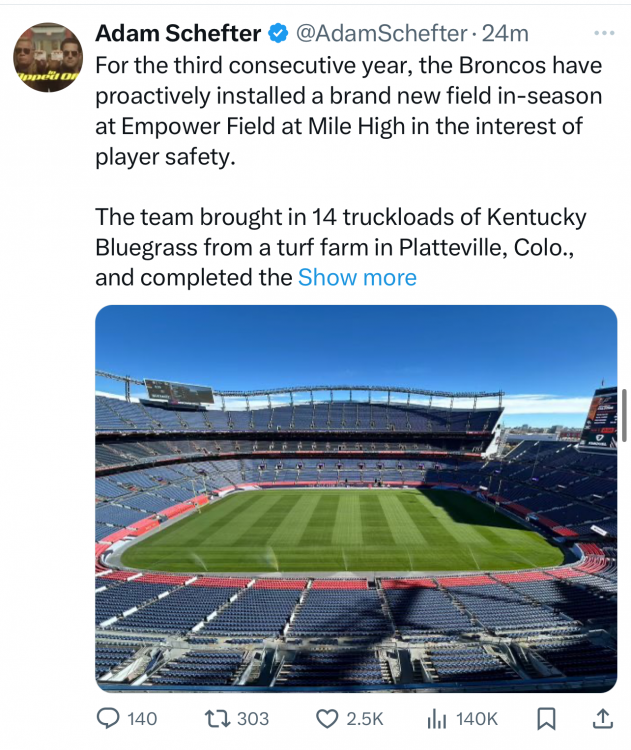Viewport: 631px width, 750px height.
Task: Like the tweet with the heart icon
Action: click(x=326, y=718)
